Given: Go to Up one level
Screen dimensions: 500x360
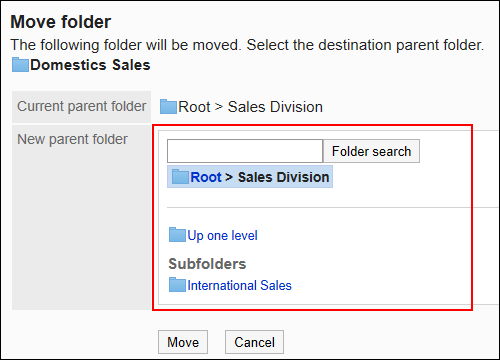Looking at the screenshot, I should (222, 236).
